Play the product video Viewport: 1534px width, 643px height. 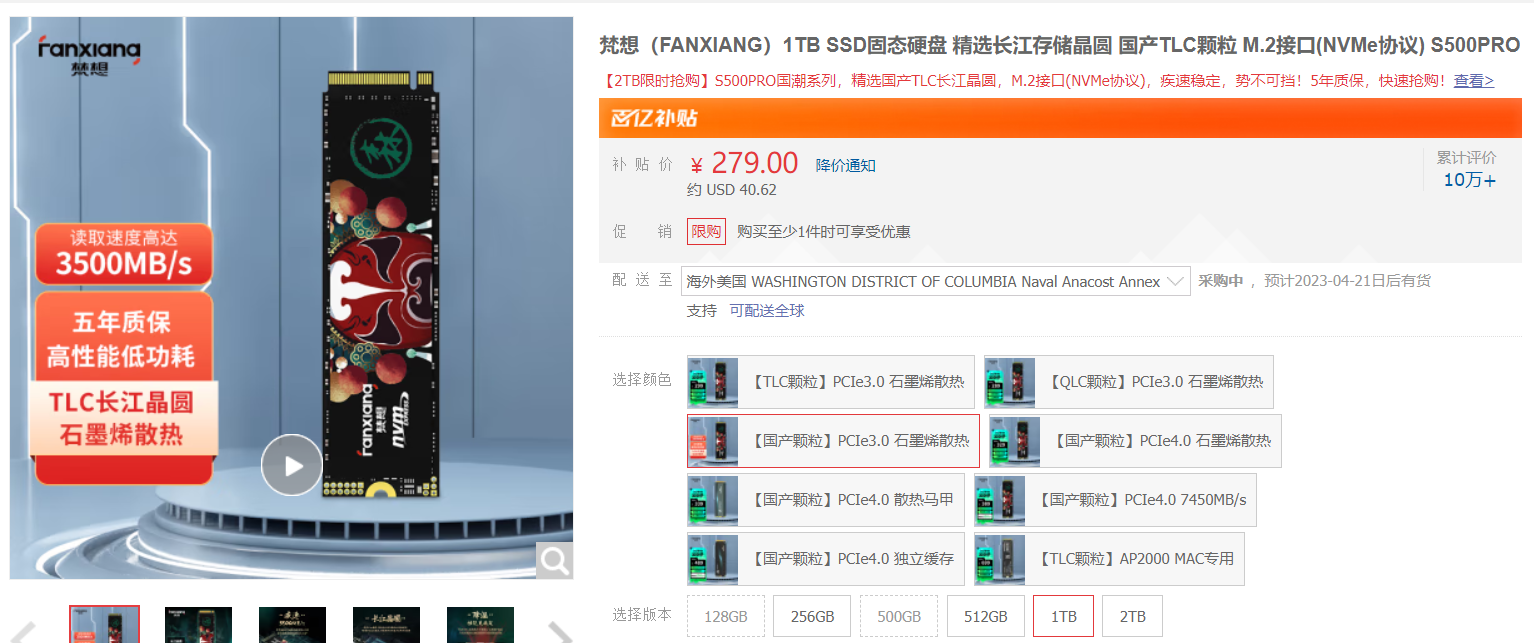coord(292,465)
